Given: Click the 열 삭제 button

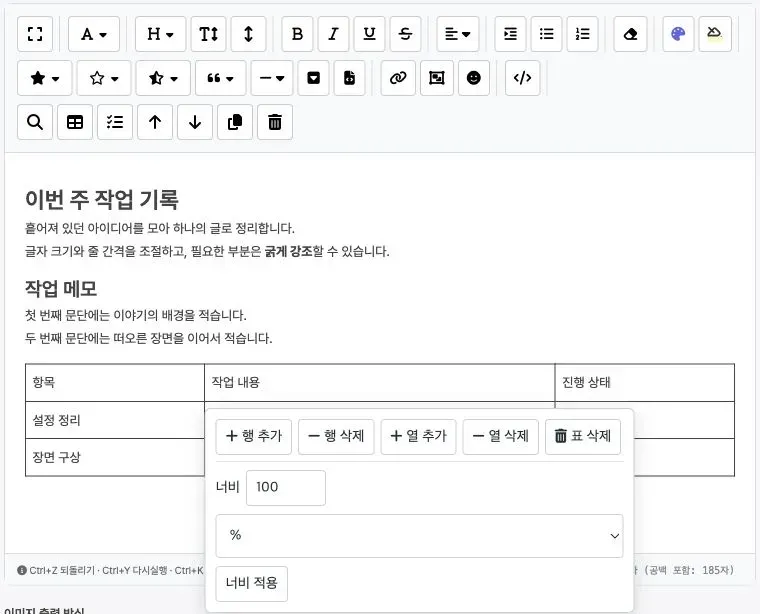Looking at the screenshot, I should pyautogui.click(x=501, y=437).
